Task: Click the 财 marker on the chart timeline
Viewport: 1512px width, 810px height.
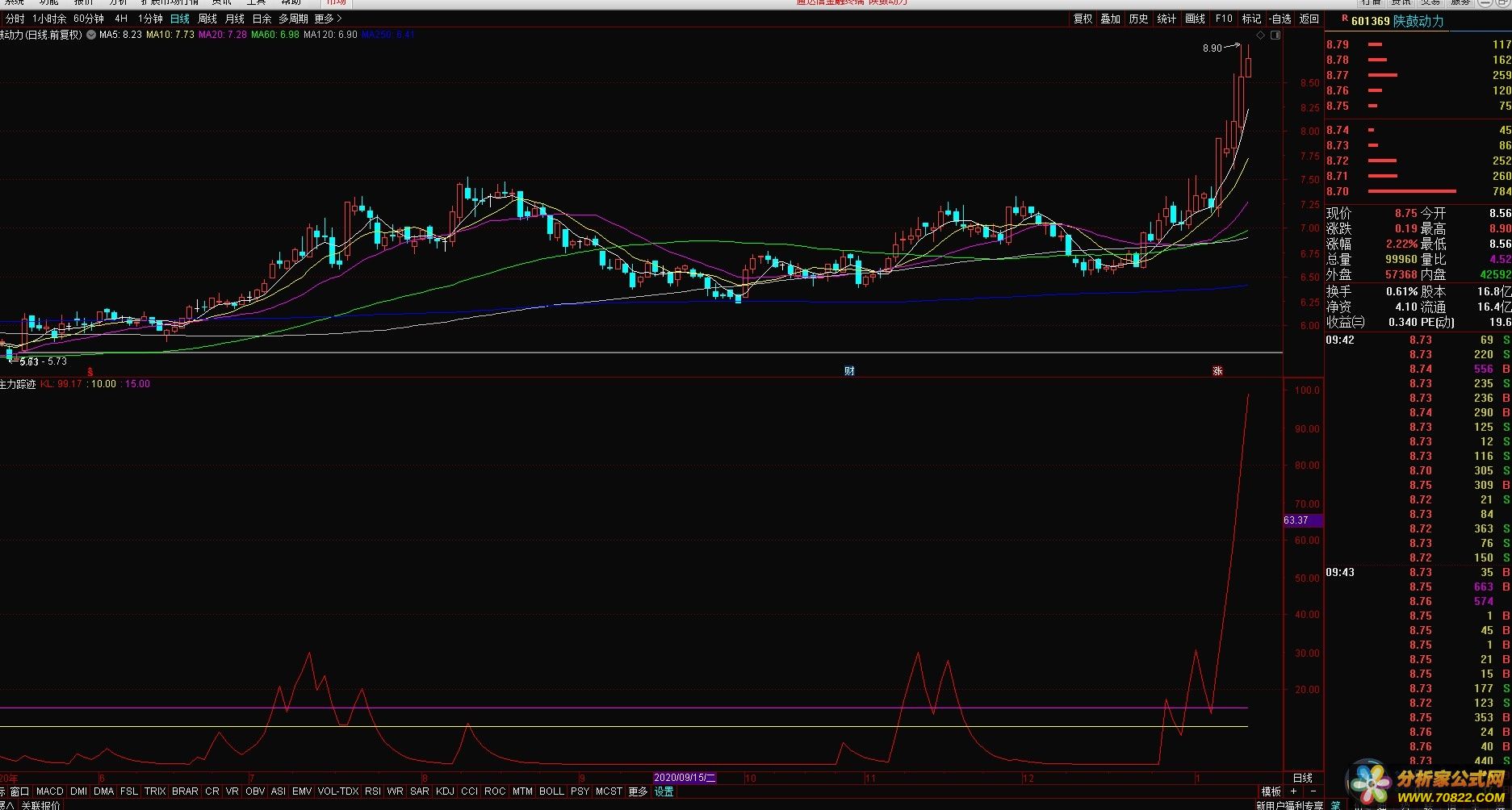Action: tap(849, 371)
